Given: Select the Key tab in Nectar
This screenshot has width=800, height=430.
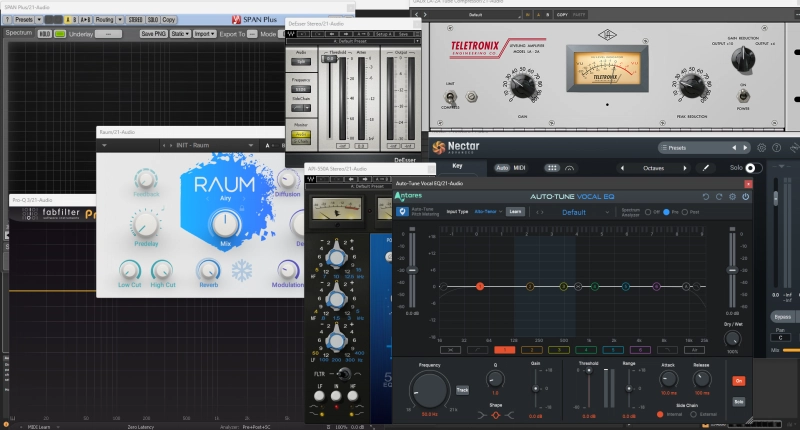Looking at the screenshot, I should (458, 167).
